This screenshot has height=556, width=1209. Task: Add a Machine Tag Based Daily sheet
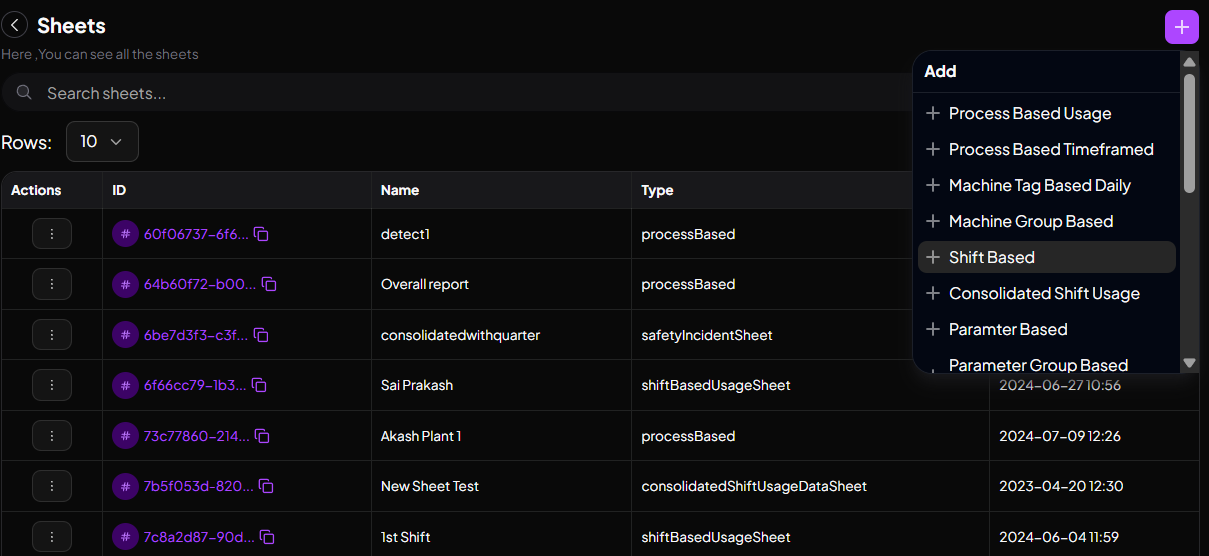tap(1046, 185)
